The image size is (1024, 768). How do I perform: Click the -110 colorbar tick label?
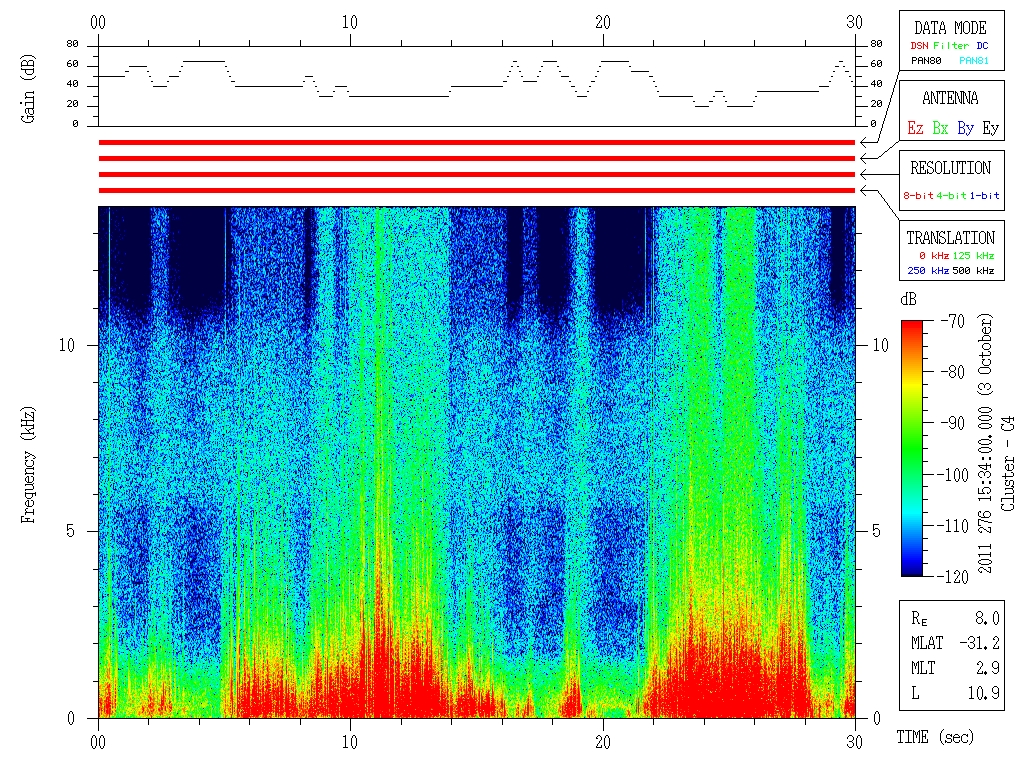pos(955,526)
